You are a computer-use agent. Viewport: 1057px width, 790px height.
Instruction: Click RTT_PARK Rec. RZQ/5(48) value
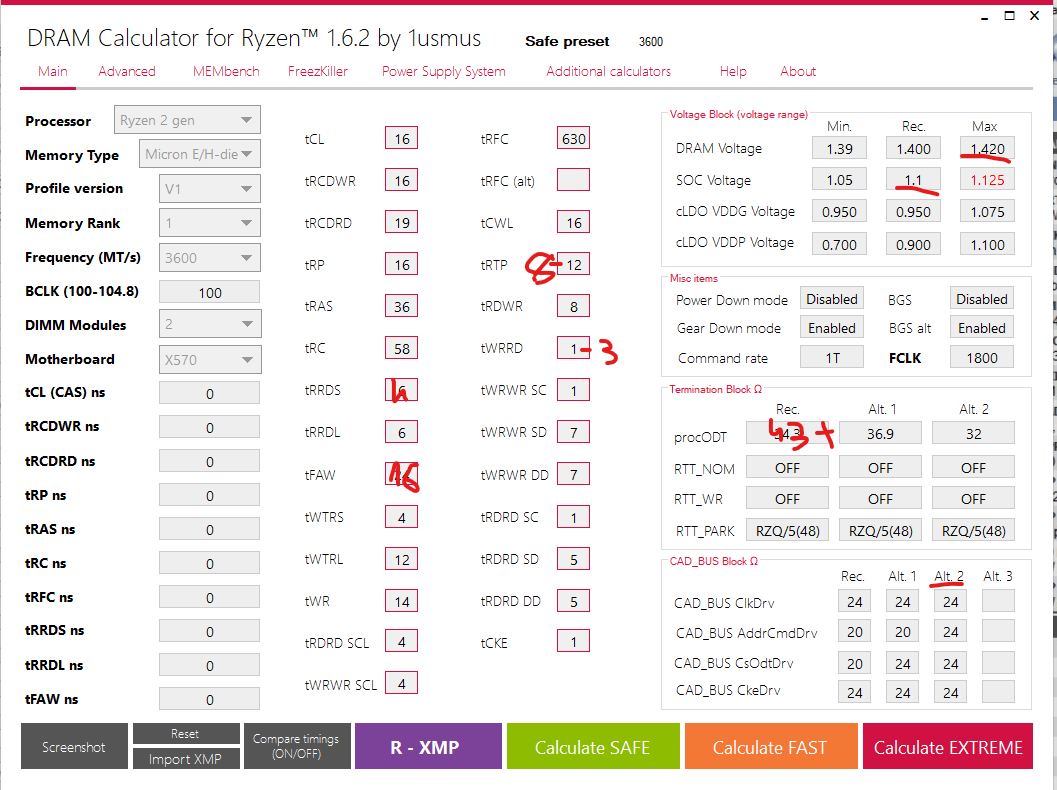pyautogui.click(x=787, y=530)
